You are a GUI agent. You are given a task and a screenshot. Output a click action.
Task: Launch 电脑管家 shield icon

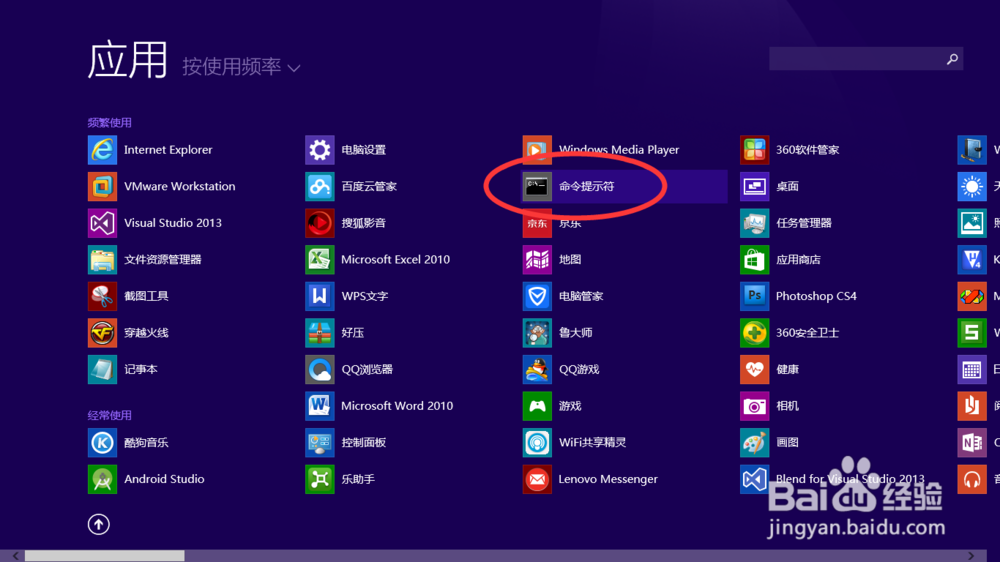pyautogui.click(x=537, y=296)
